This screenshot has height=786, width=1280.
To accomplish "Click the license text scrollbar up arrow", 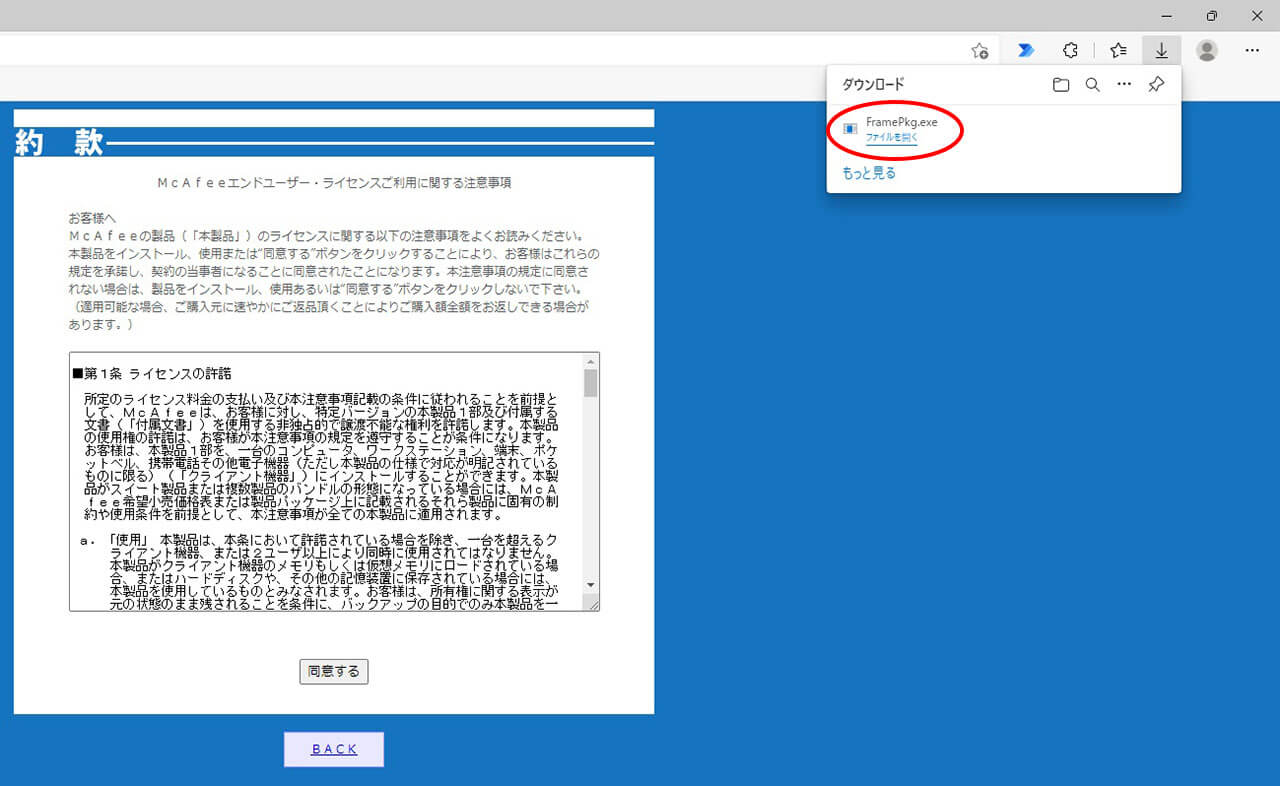I will [x=590, y=361].
